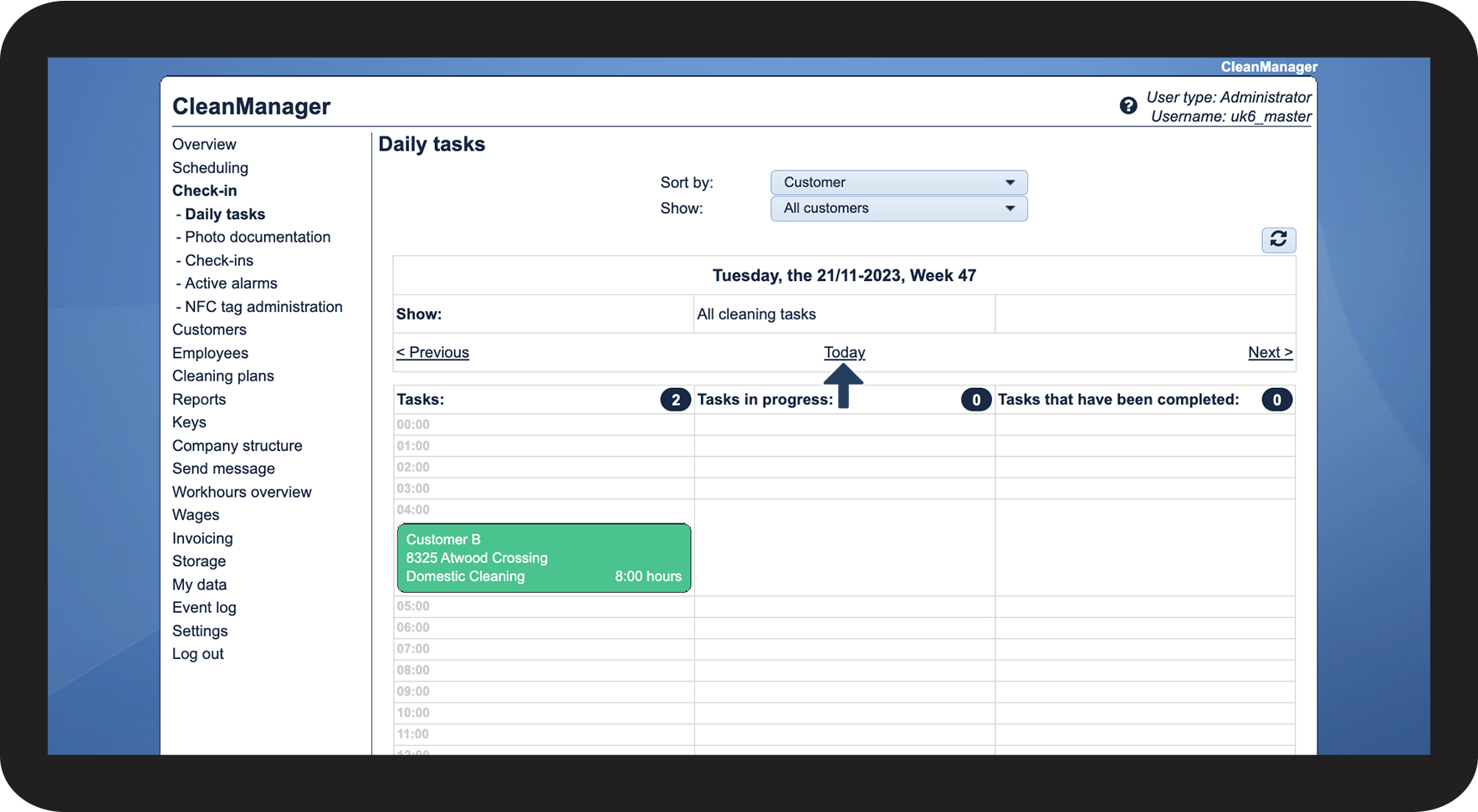Click the Tasks count badge showing 2

pos(676,400)
